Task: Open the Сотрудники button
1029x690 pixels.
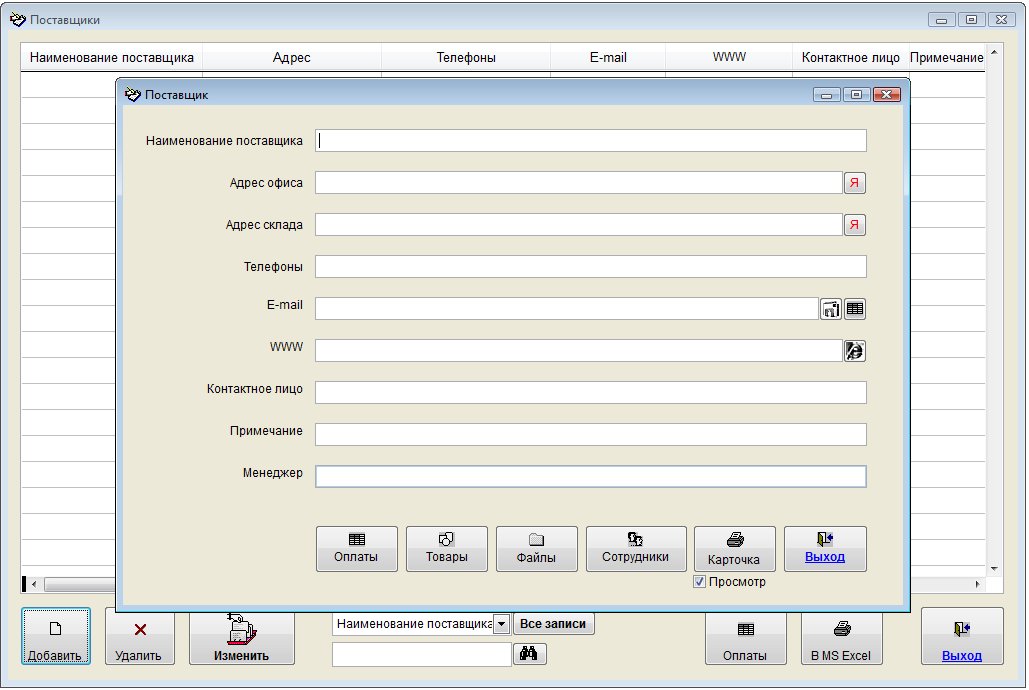Action: tap(636, 549)
